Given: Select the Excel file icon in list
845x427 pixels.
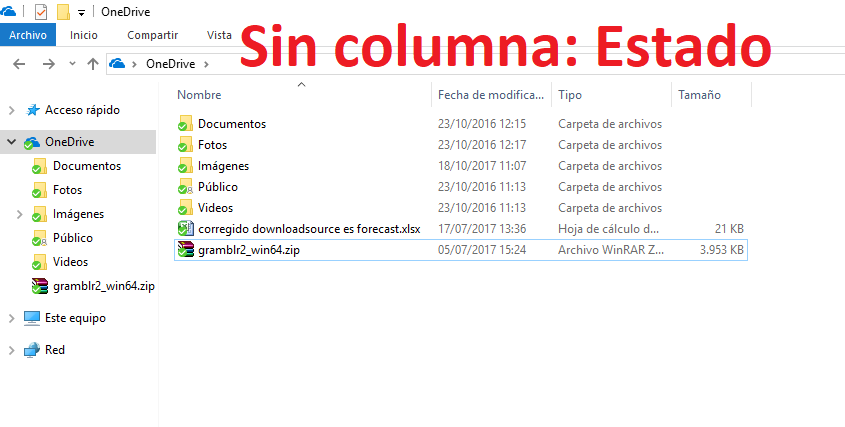Looking at the screenshot, I should 185,229.
